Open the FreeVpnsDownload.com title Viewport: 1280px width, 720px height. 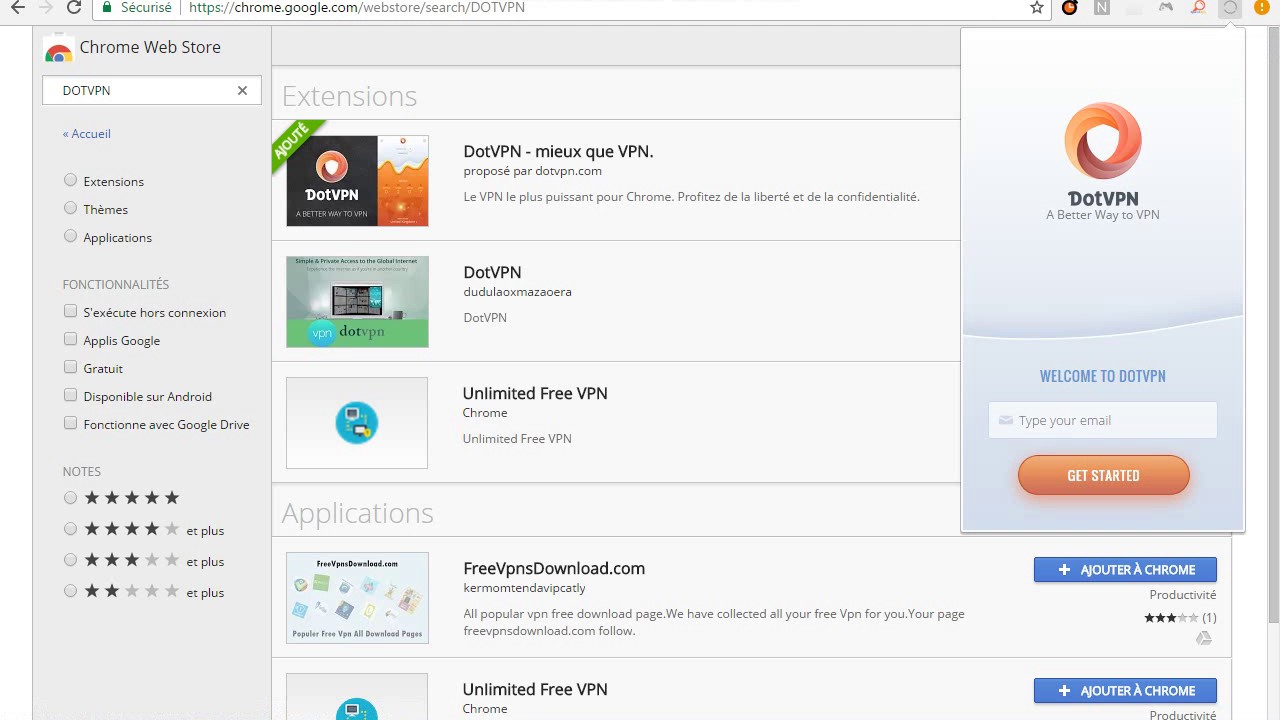pos(554,568)
